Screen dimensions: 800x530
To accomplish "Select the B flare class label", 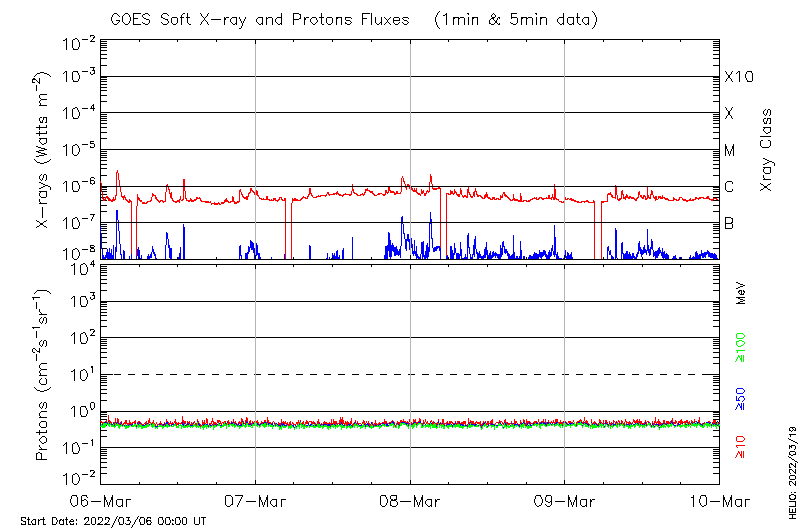I will [729, 223].
